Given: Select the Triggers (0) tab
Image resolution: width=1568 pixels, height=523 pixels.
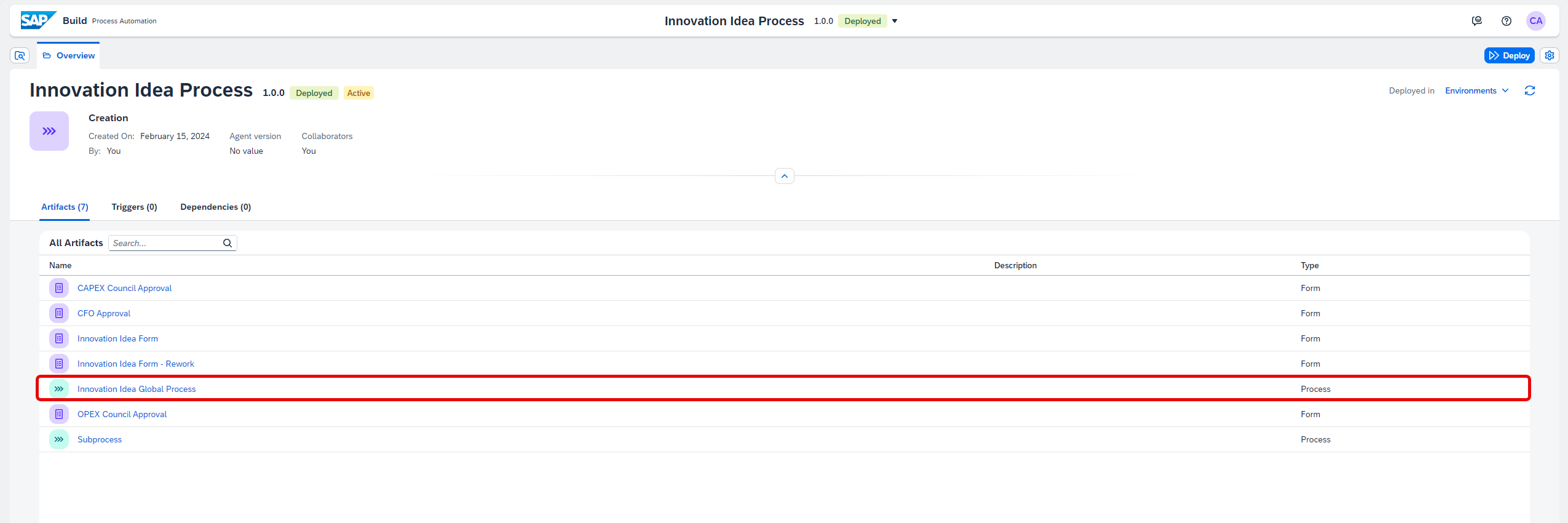Looking at the screenshot, I should pyautogui.click(x=134, y=207).
